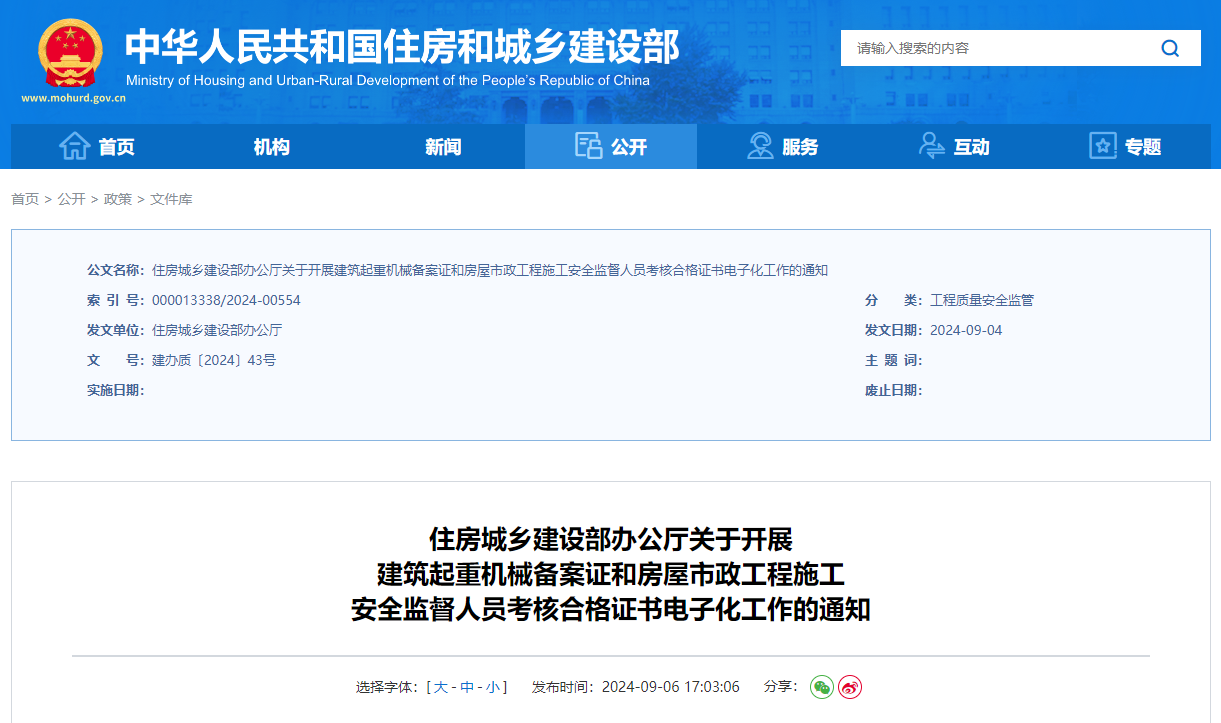Click the 互动 interaction icon
This screenshot has height=723, width=1221.
tap(933, 145)
